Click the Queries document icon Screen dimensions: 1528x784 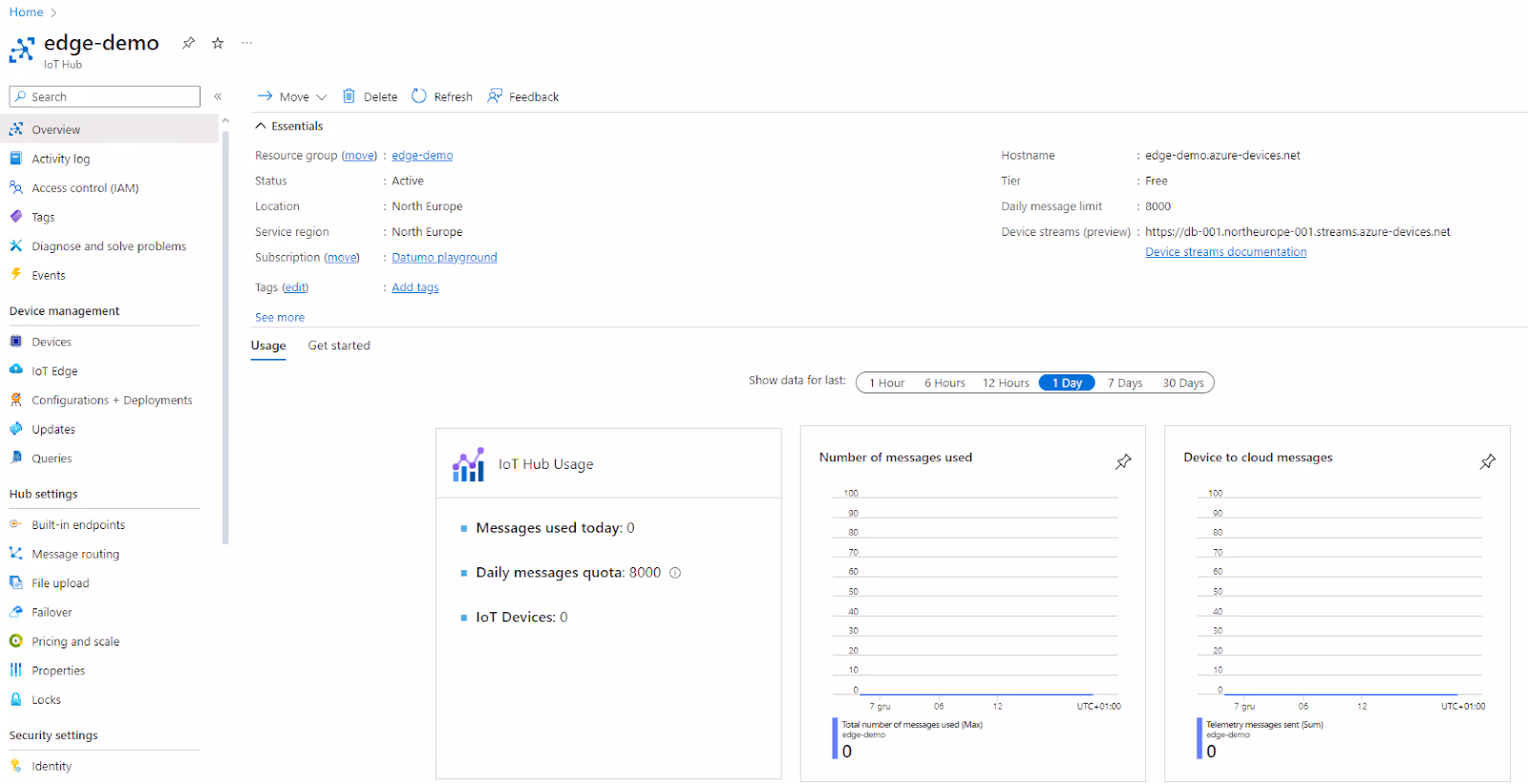click(16, 457)
